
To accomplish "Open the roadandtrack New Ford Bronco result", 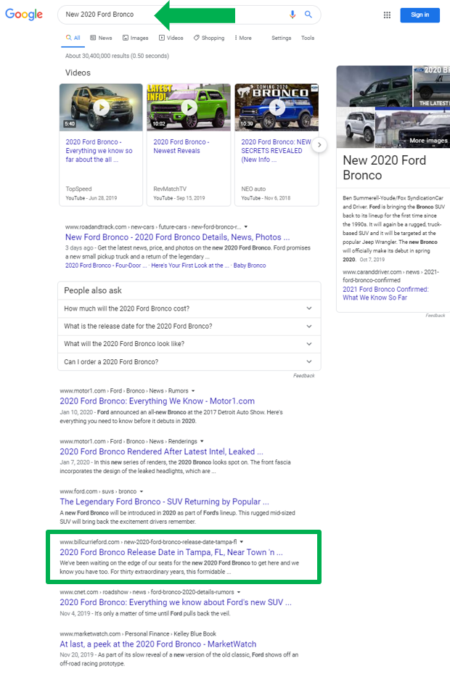I will (177, 237).
